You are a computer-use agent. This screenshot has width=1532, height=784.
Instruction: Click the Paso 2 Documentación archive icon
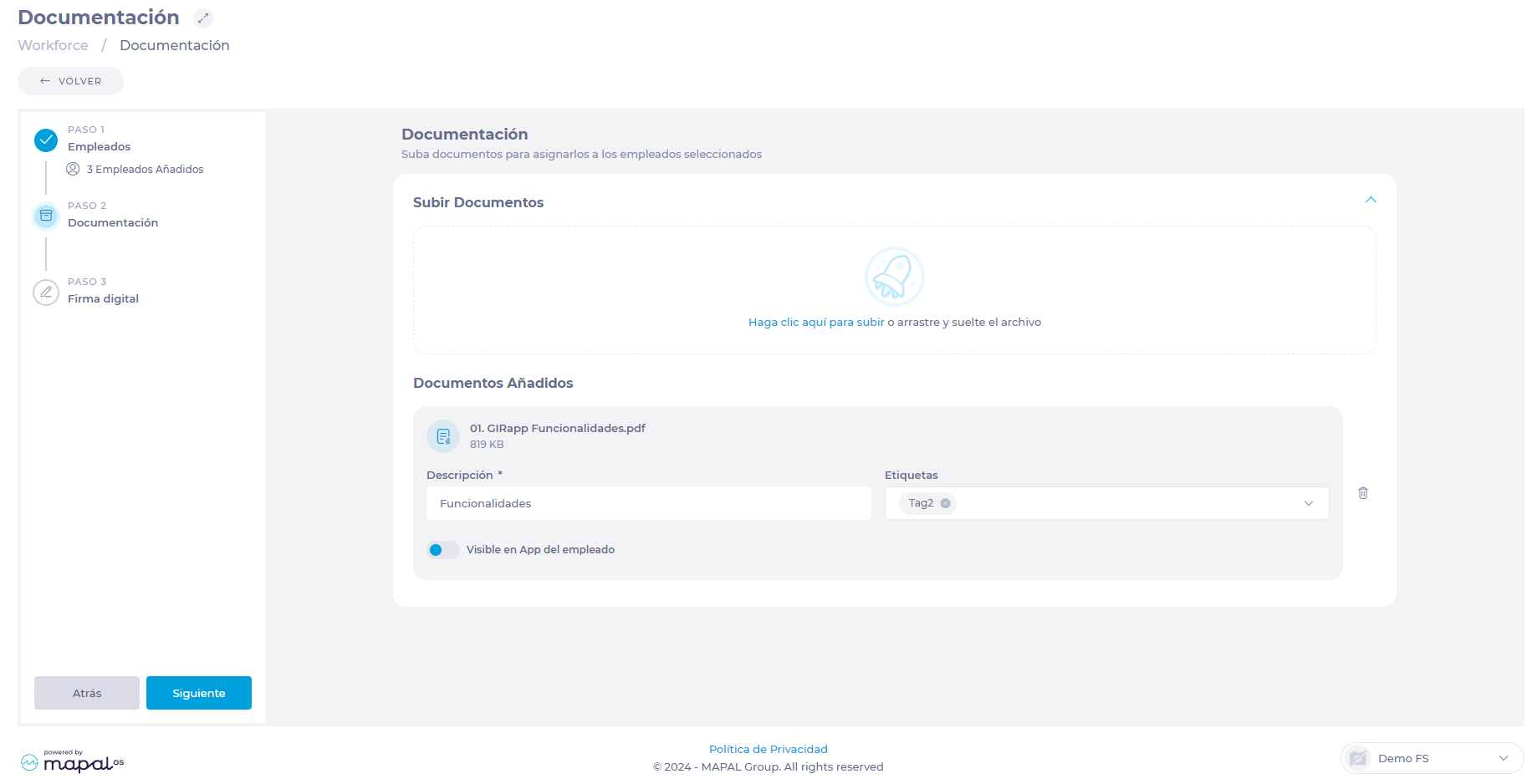[x=46, y=216]
